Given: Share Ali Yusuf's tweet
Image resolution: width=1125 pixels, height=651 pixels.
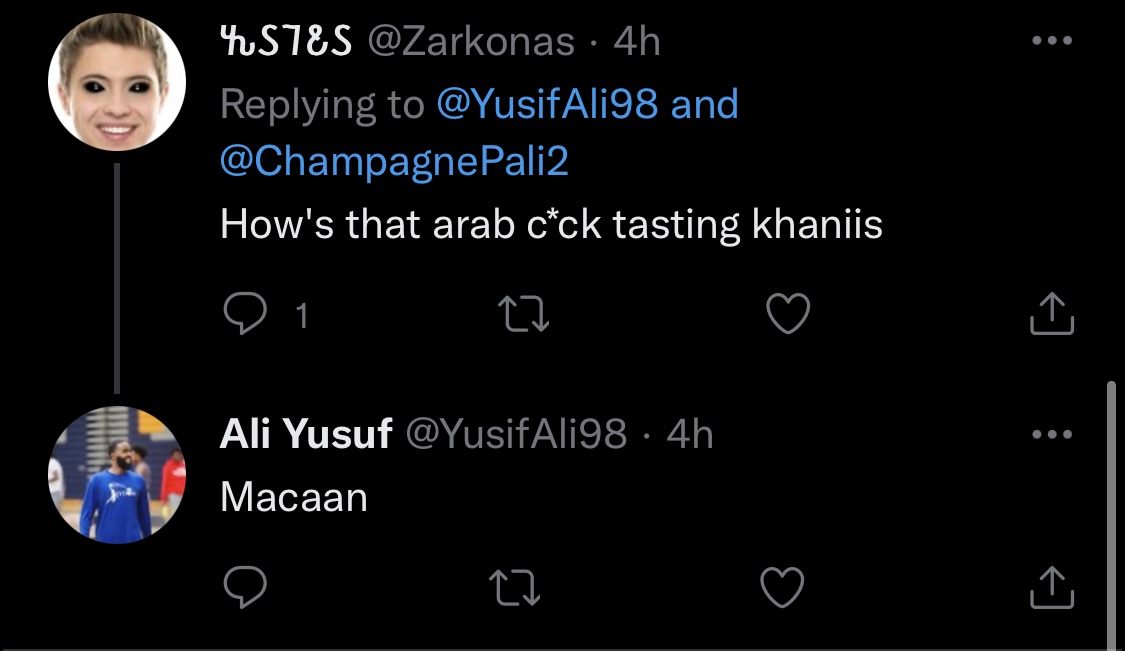Looking at the screenshot, I should (1051, 587).
